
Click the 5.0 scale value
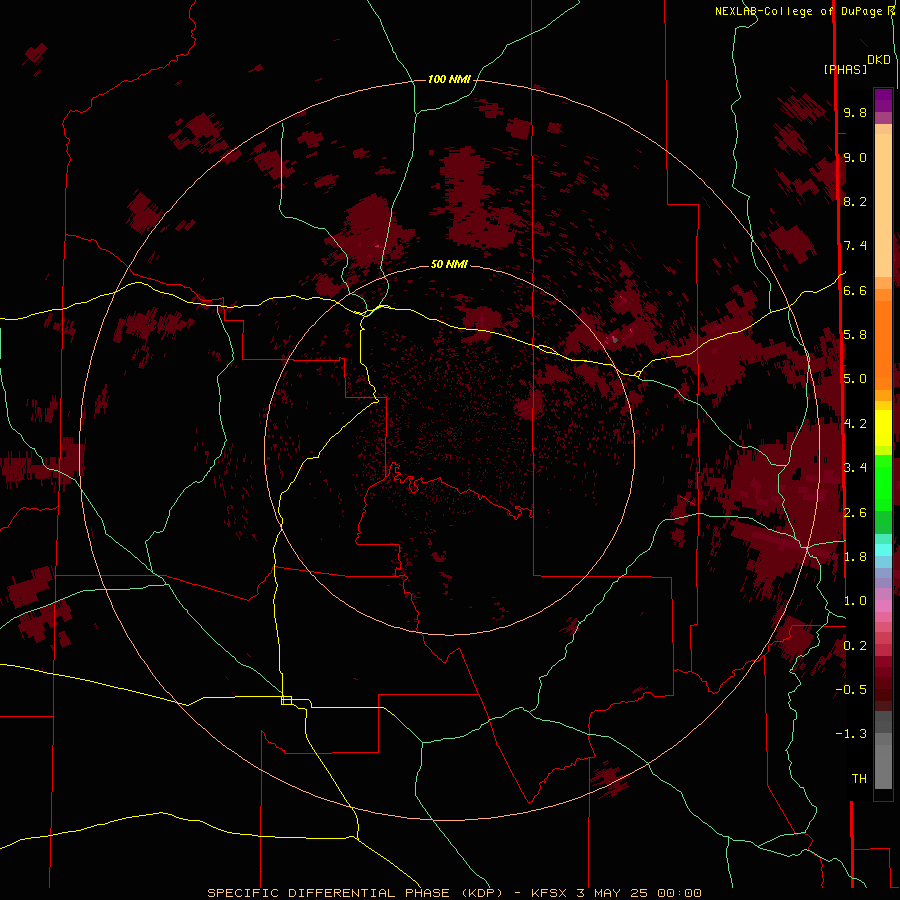point(855,379)
